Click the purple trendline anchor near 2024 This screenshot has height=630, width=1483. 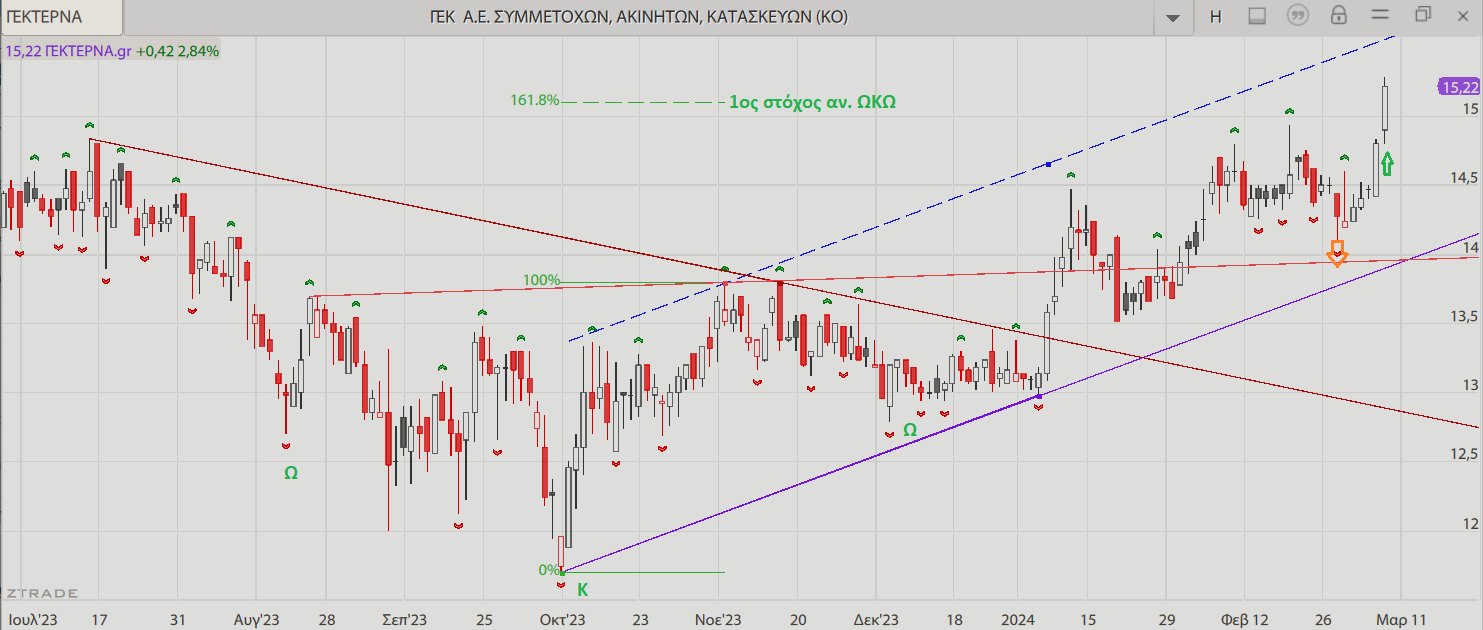(1038, 397)
